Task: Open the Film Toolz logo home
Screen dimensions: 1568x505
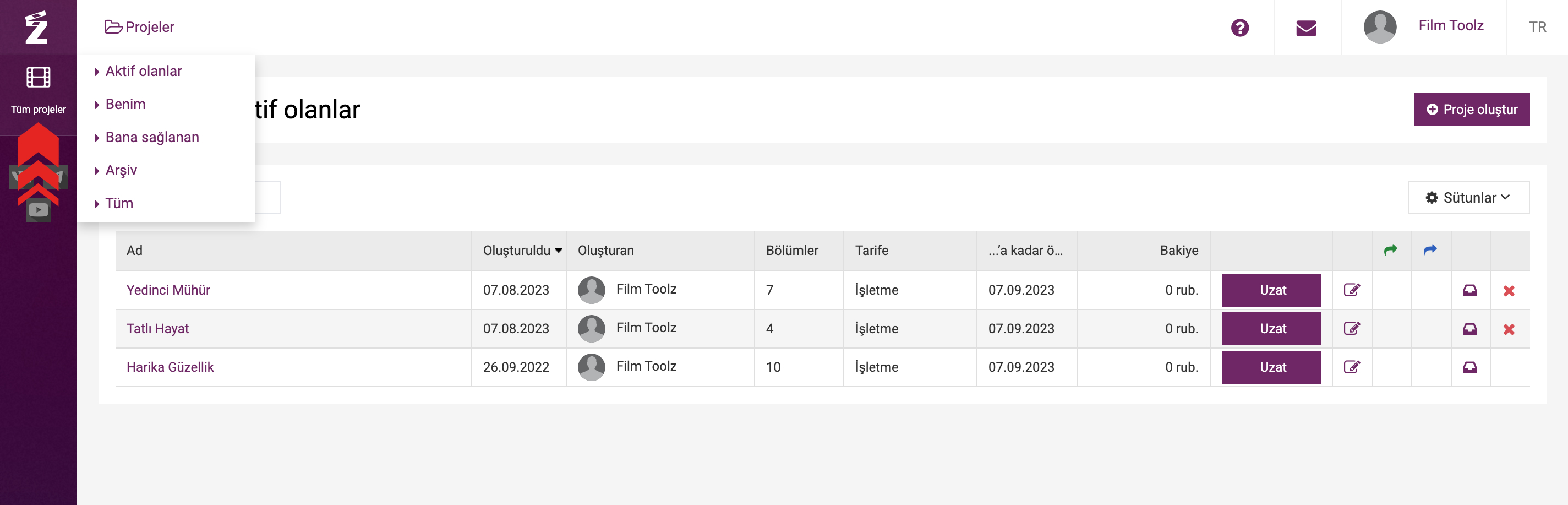Action: (36, 27)
